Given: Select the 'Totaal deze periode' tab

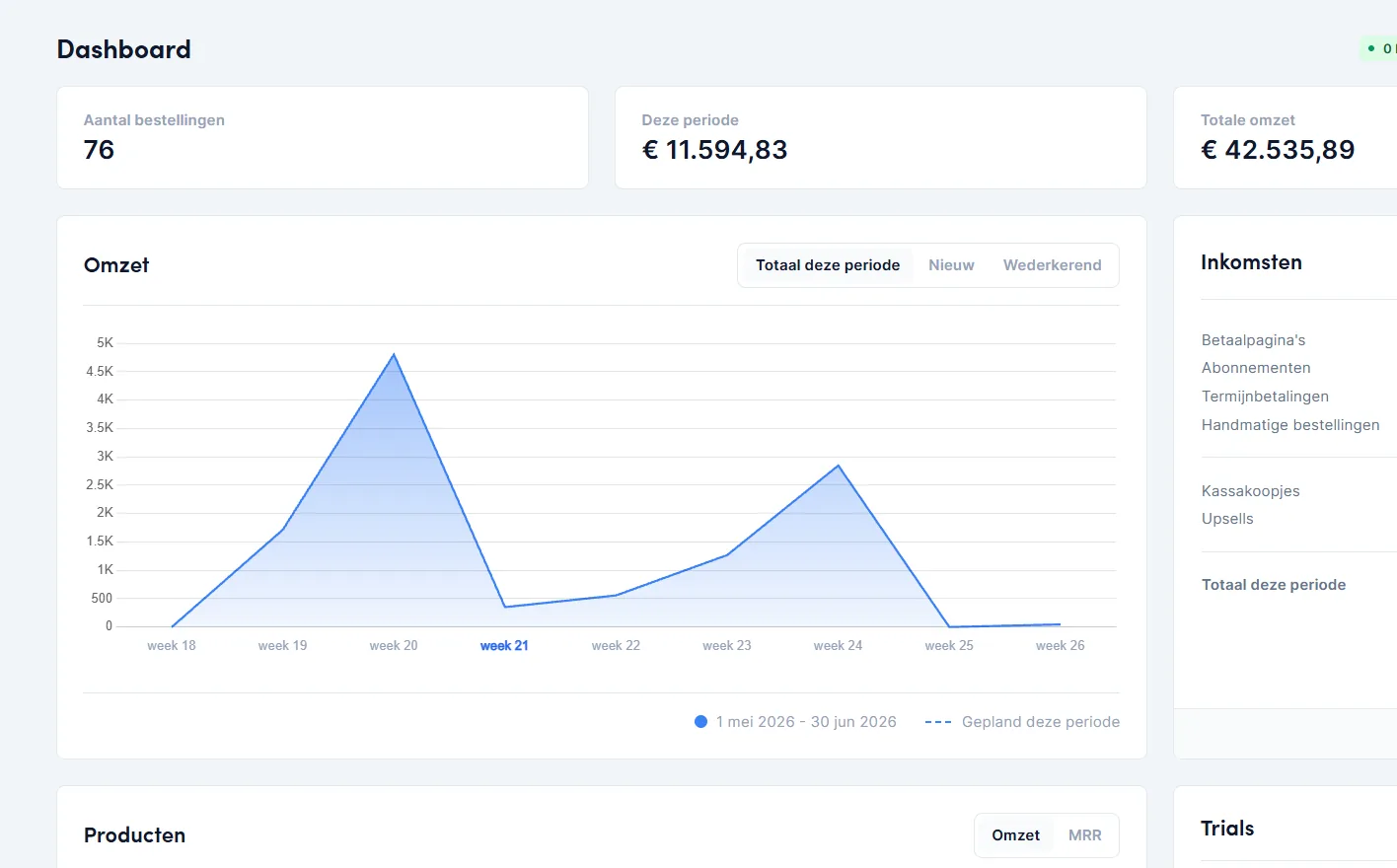Looking at the screenshot, I should 828,265.
